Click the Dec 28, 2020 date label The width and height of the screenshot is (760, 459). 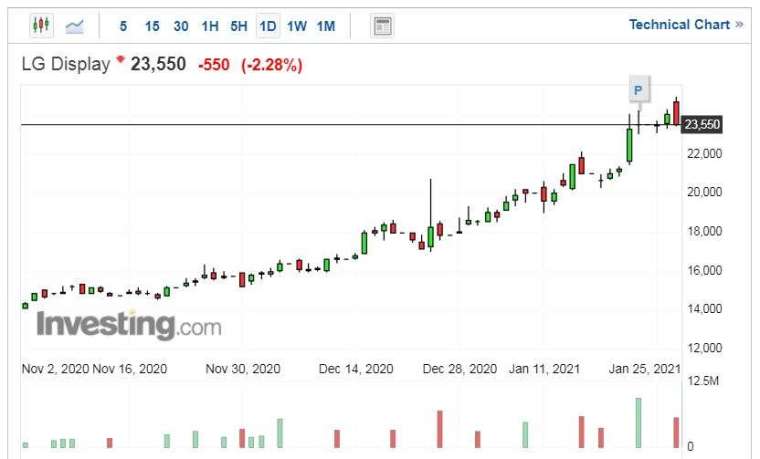tap(459, 369)
